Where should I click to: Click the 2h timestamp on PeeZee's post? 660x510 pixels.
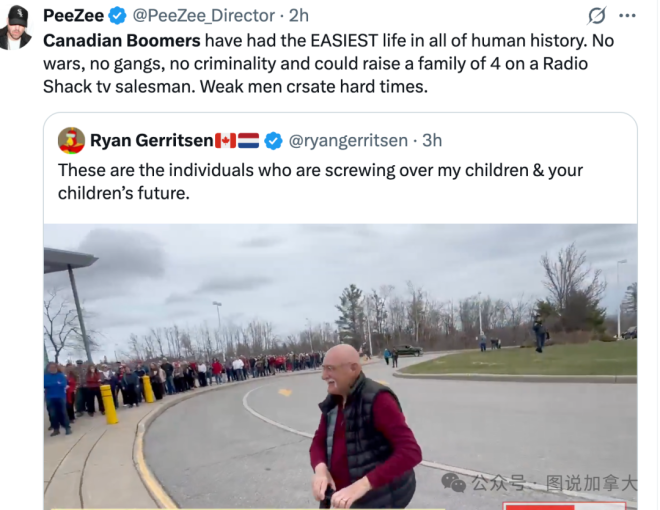click(299, 16)
